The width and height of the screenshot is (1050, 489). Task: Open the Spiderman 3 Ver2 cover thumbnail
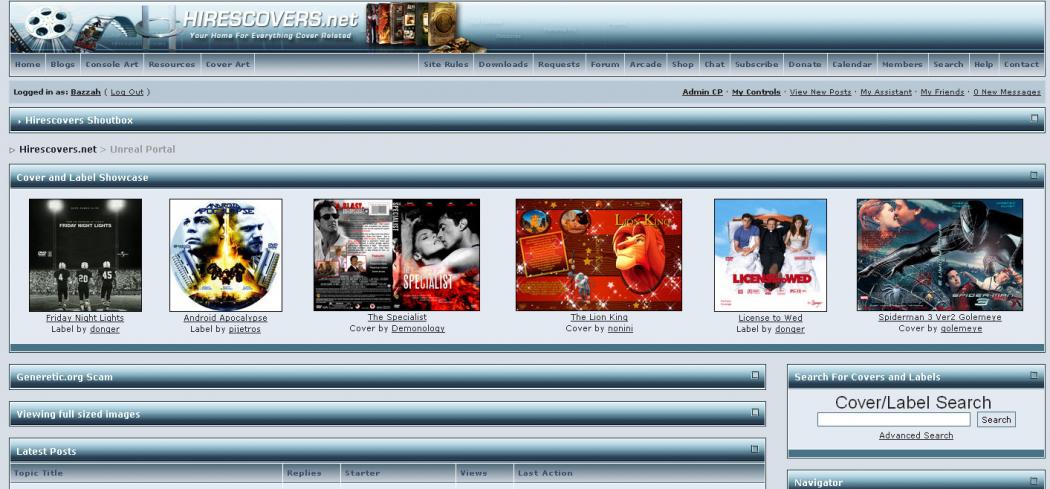939,255
